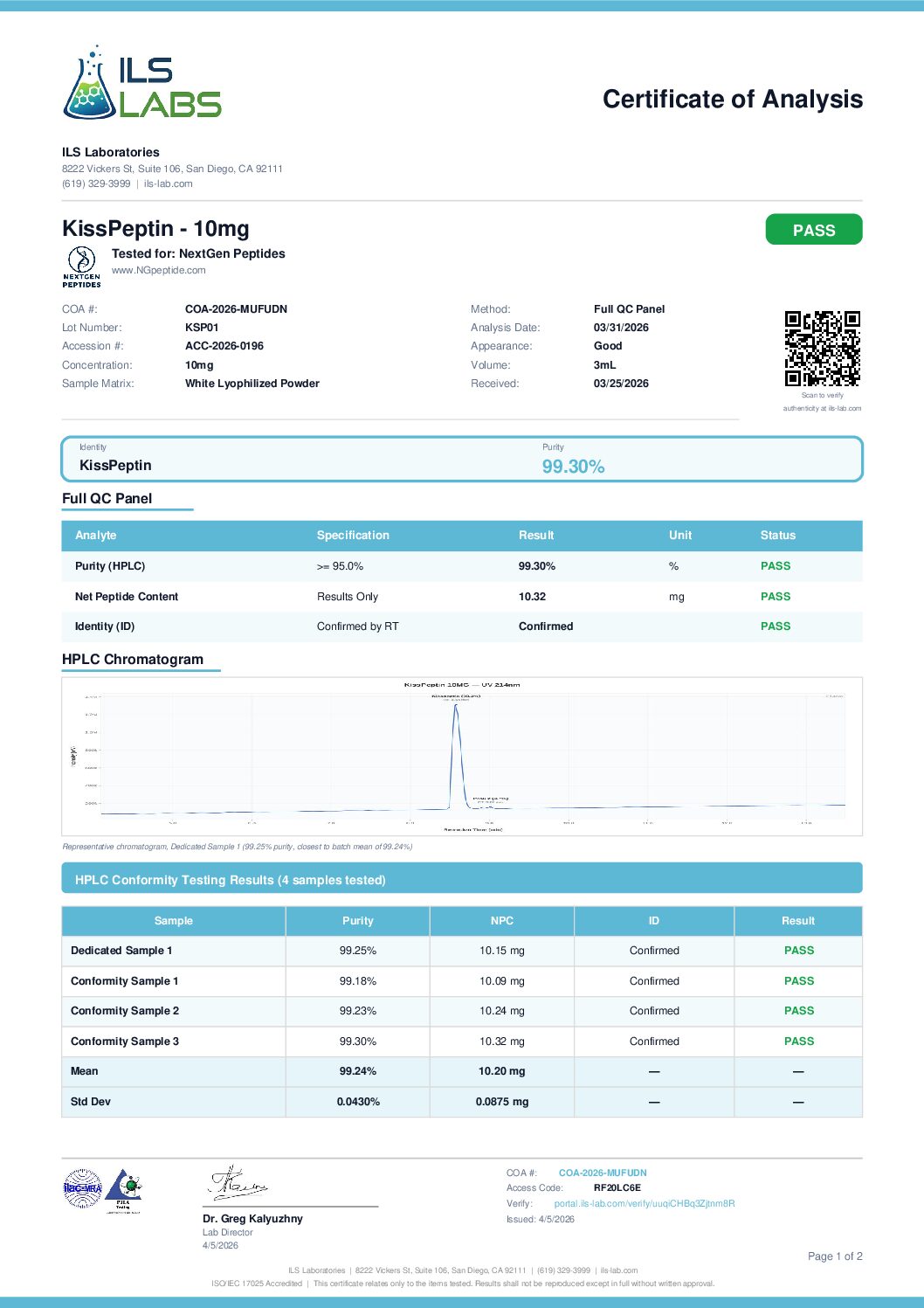
Task: Click the 'Specification' column header
Action: pyautogui.click(x=353, y=536)
